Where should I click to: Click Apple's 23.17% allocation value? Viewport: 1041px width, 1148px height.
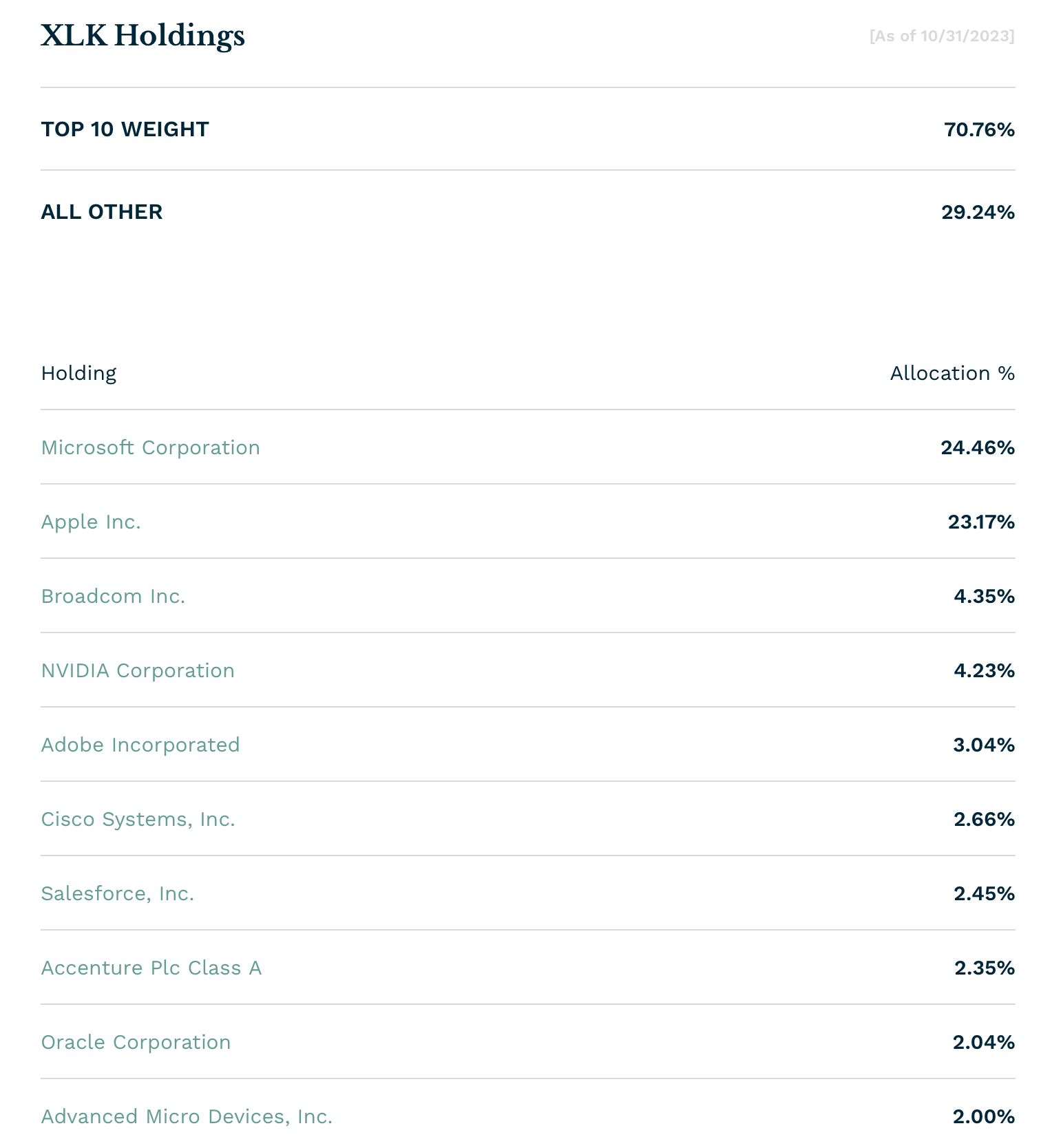982,522
